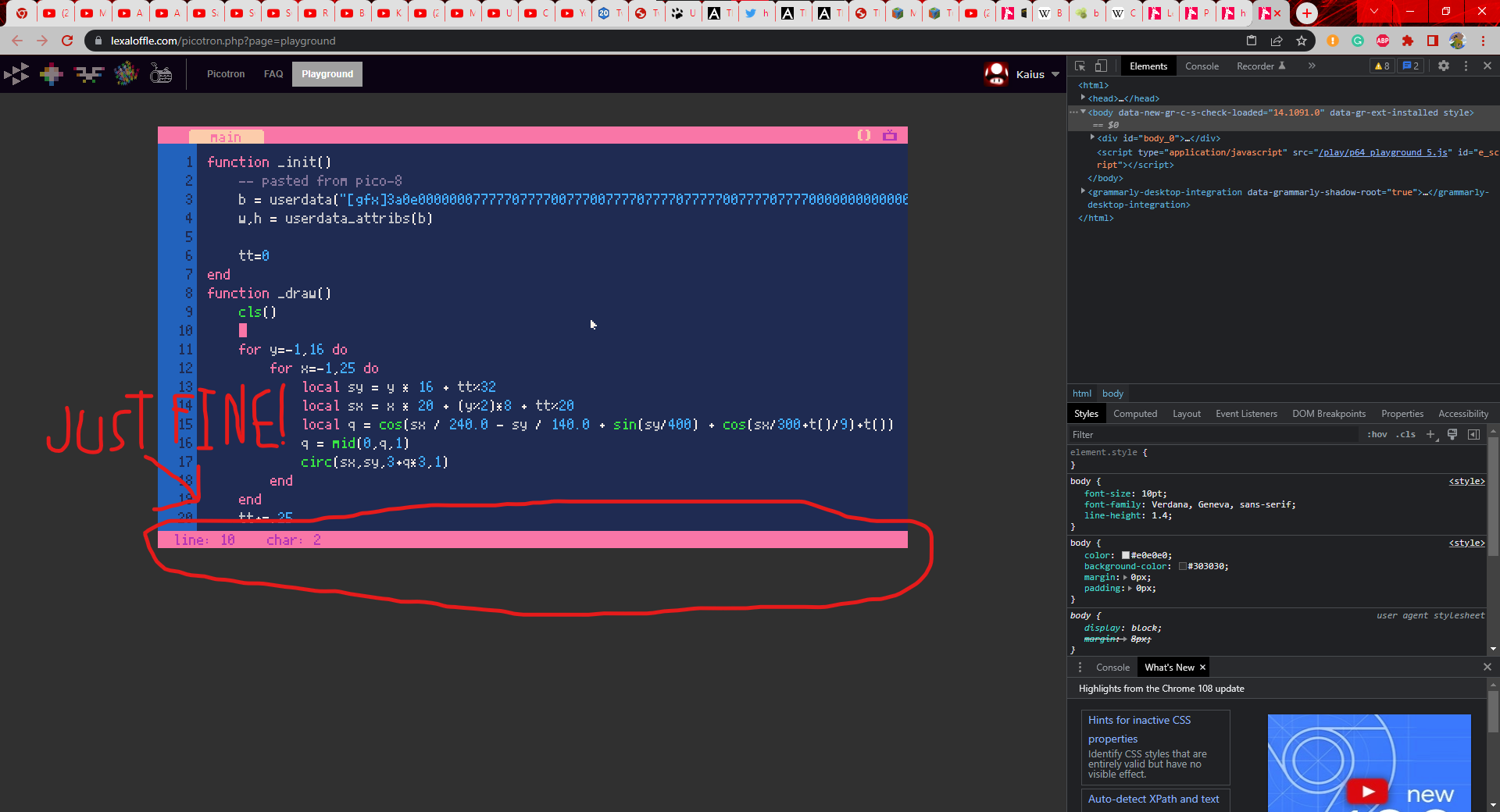Click the address bar URL field
This screenshot has height=812, width=1500.
[x=664, y=41]
